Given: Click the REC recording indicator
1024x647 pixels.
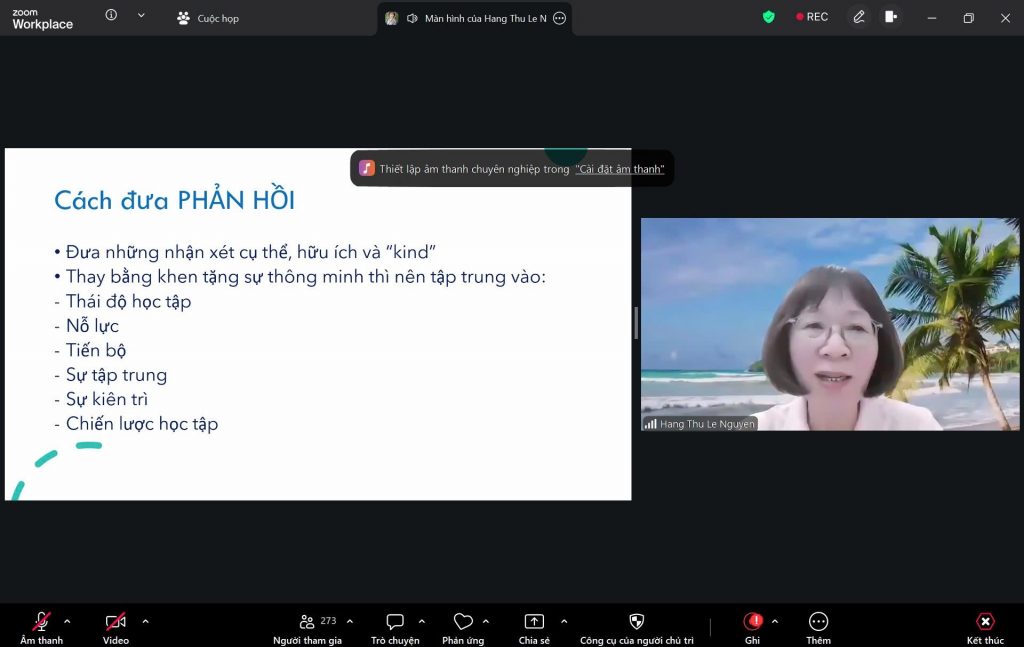Looking at the screenshot, I should pos(812,17).
